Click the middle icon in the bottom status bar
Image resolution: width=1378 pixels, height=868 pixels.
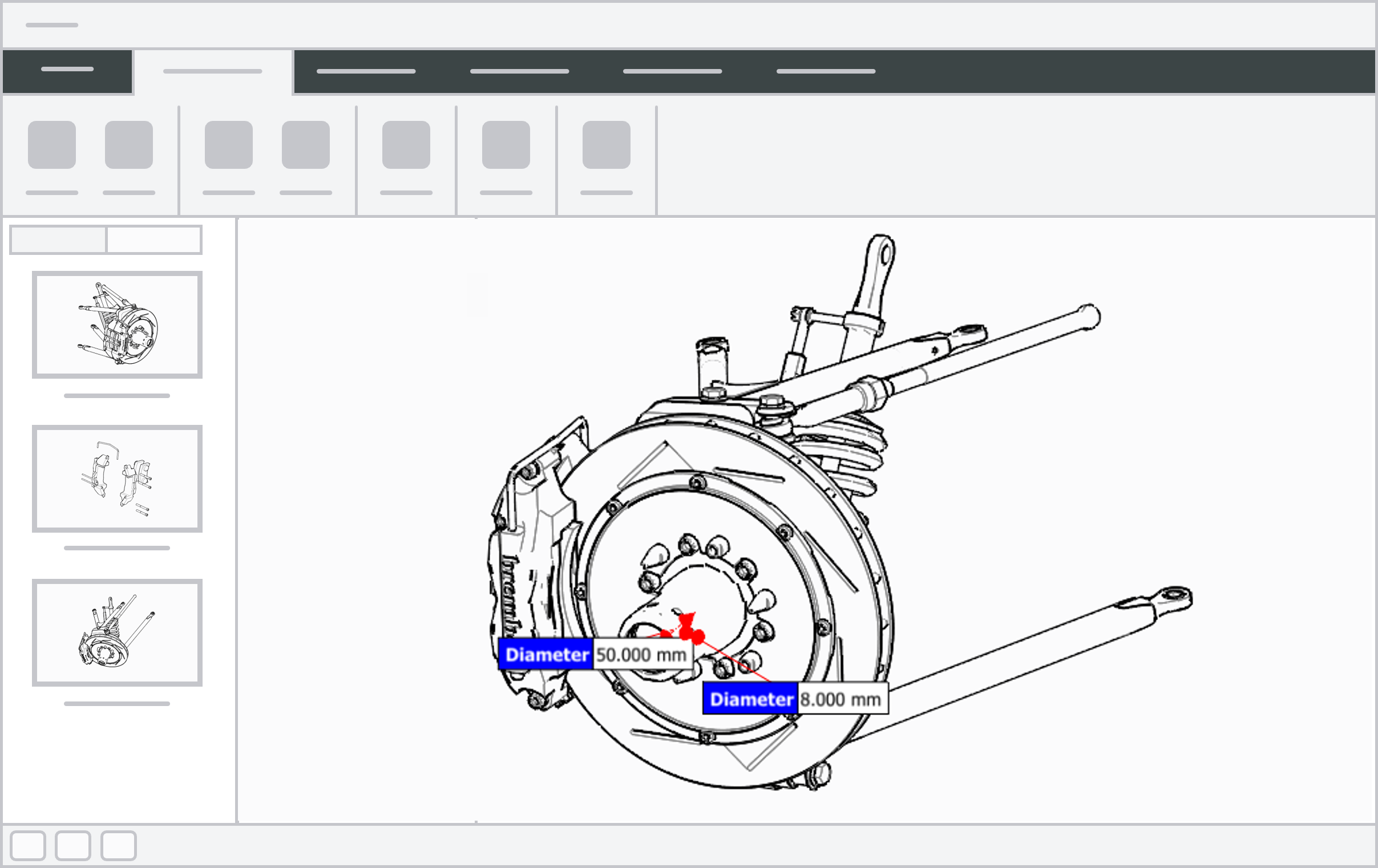pyautogui.click(x=71, y=846)
